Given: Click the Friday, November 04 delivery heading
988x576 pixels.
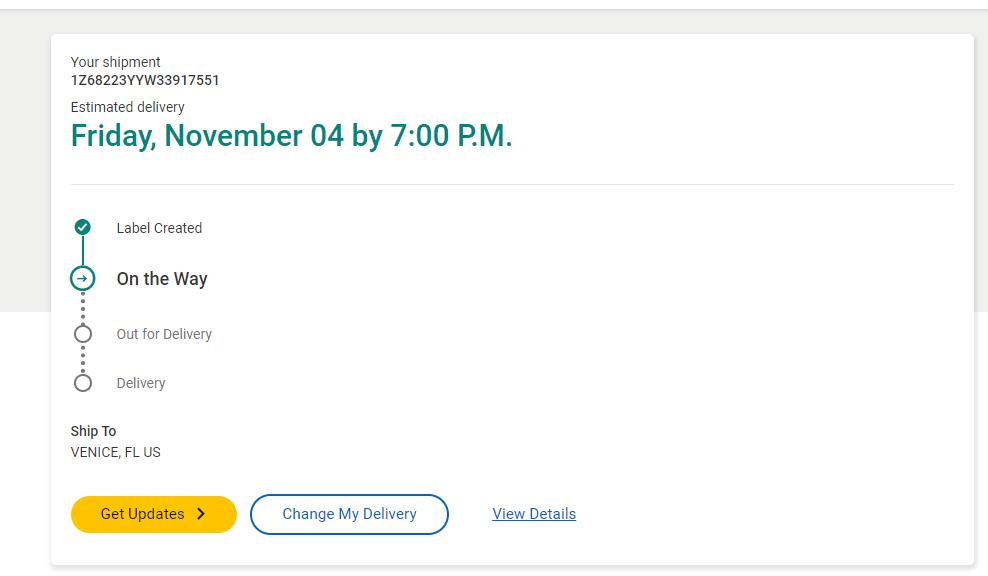Looking at the screenshot, I should coord(291,136).
